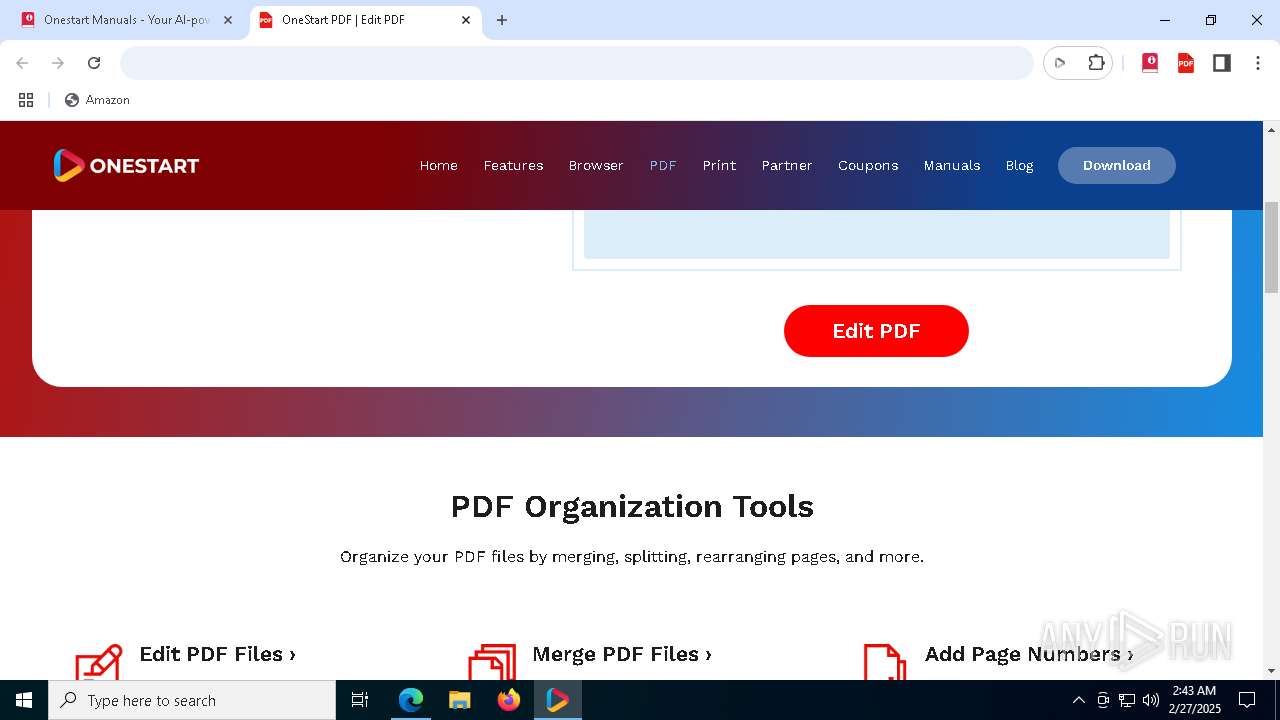
Task: Click the taskbar search box
Action: (x=192, y=700)
